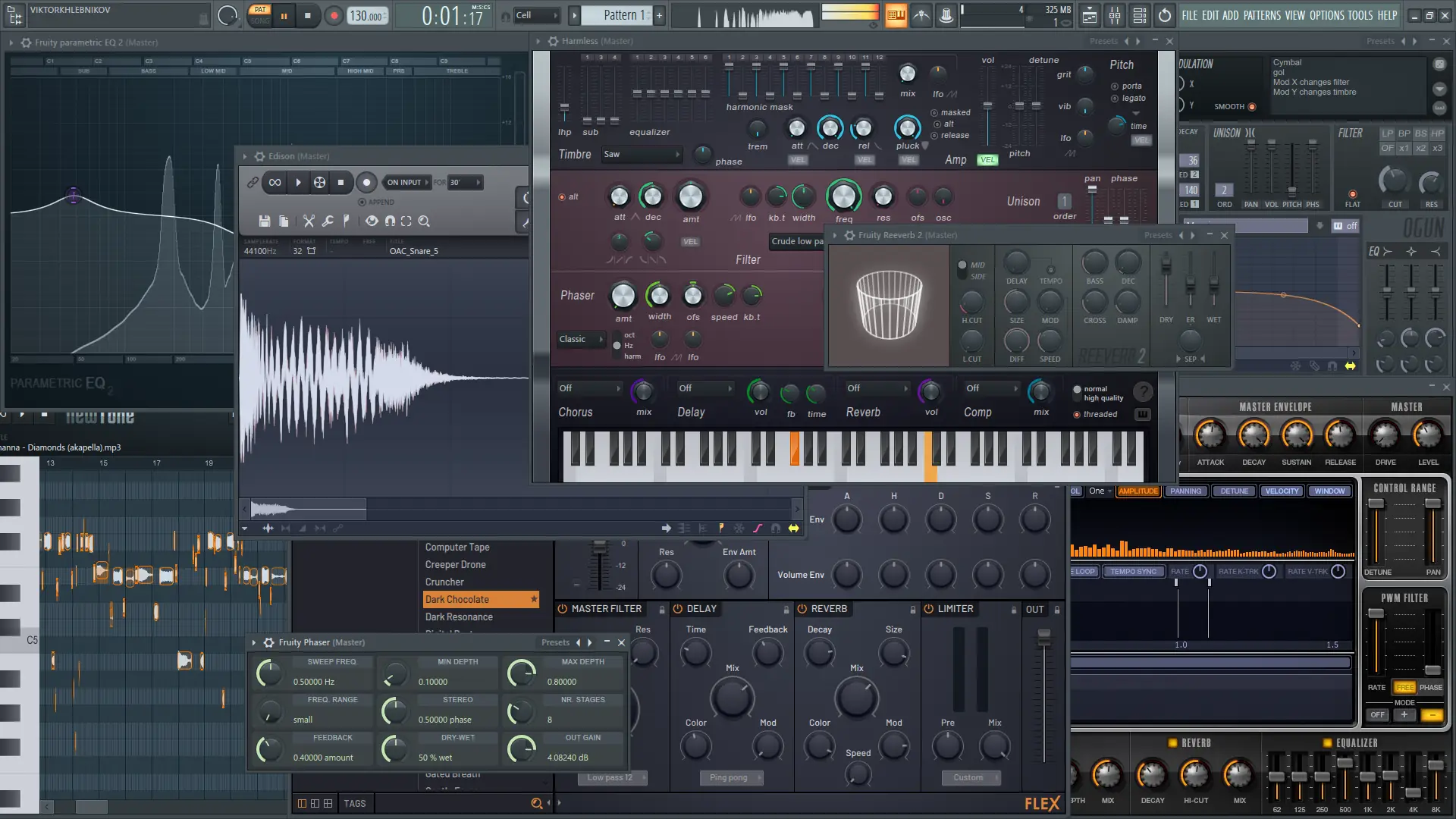Open the Saw timbre dropdown in Harmless

(x=642, y=155)
